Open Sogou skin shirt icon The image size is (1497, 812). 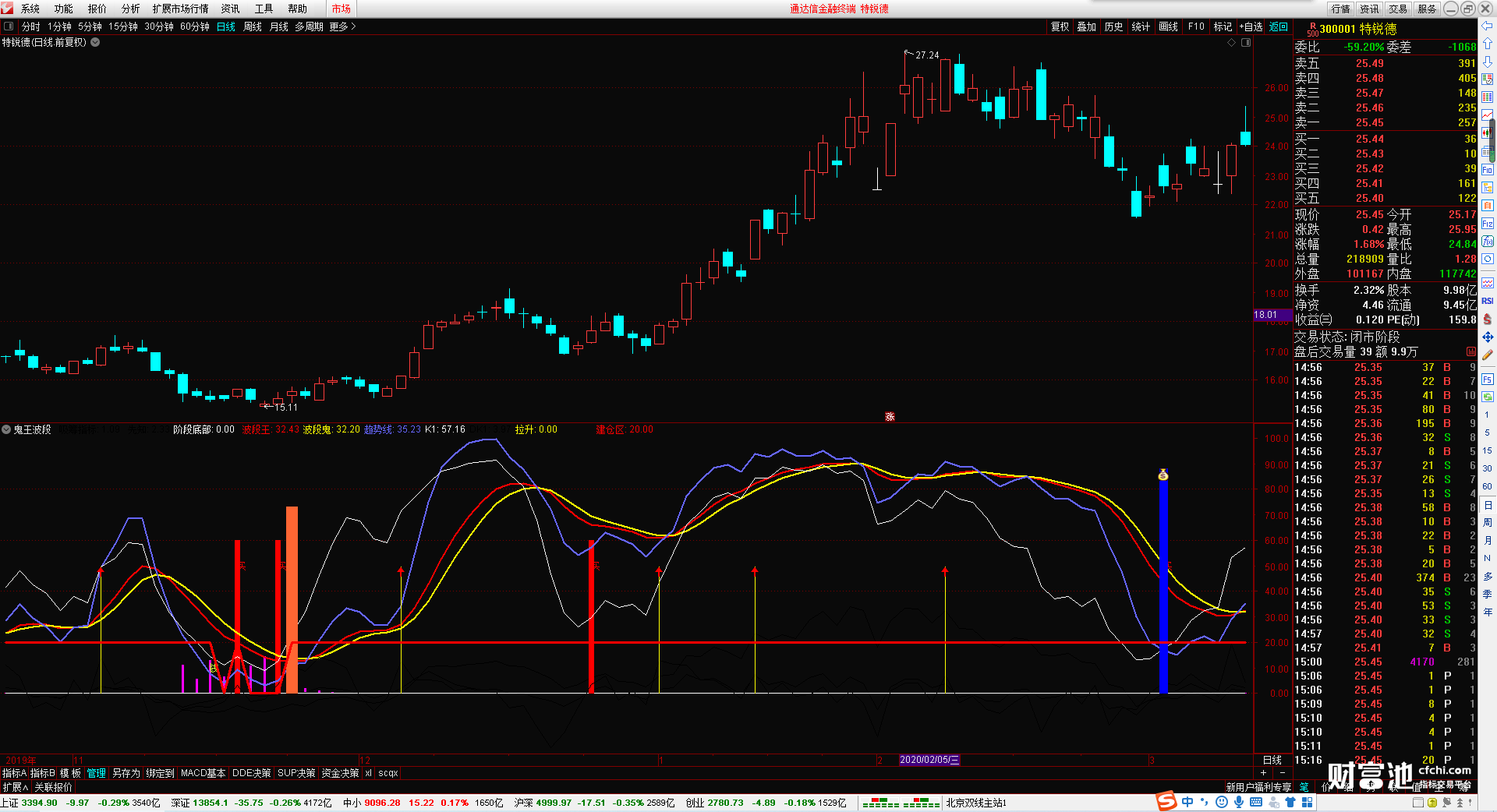click(1290, 802)
